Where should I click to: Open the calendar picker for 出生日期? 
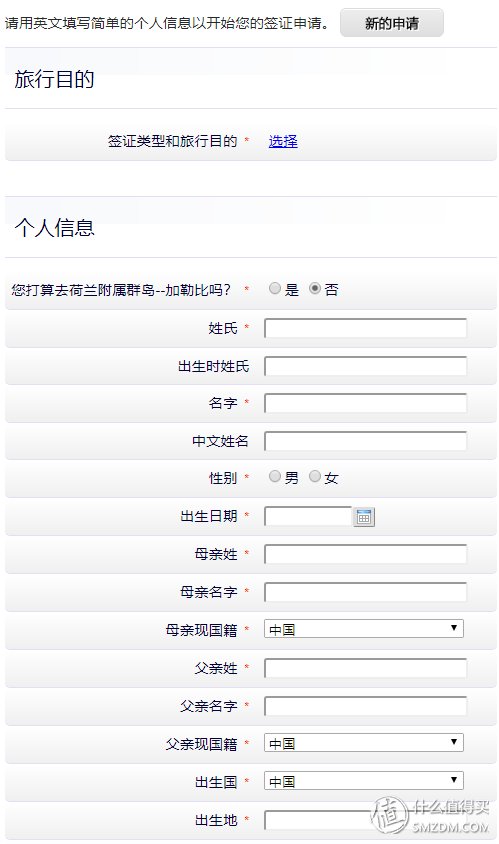click(x=364, y=517)
